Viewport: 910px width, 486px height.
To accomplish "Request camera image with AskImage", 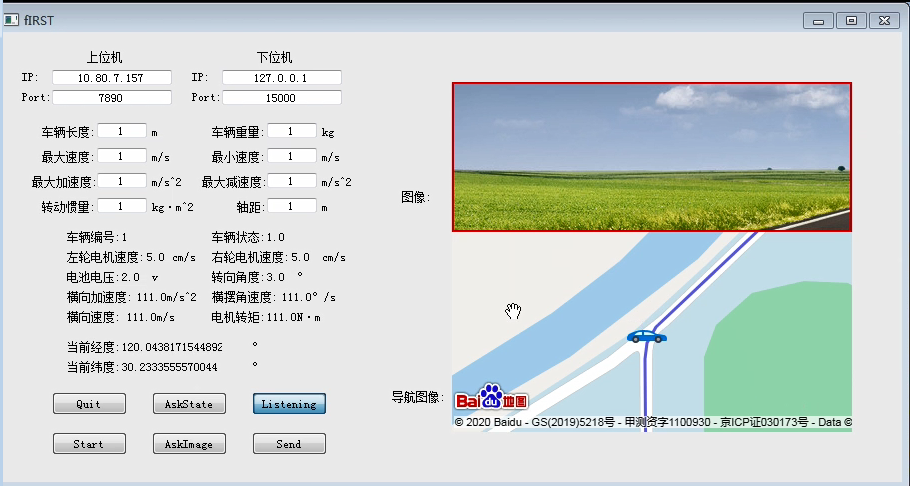I will pyautogui.click(x=189, y=444).
